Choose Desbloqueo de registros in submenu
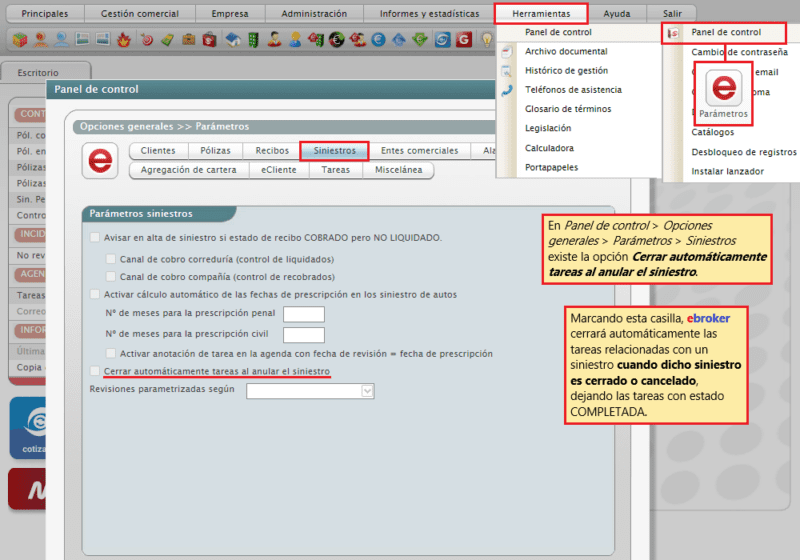This screenshot has width=800, height=560. tap(743, 152)
